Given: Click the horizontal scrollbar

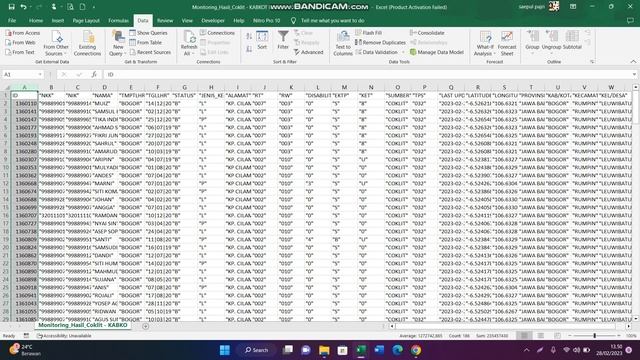Looking at the screenshot, I should [505, 326].
